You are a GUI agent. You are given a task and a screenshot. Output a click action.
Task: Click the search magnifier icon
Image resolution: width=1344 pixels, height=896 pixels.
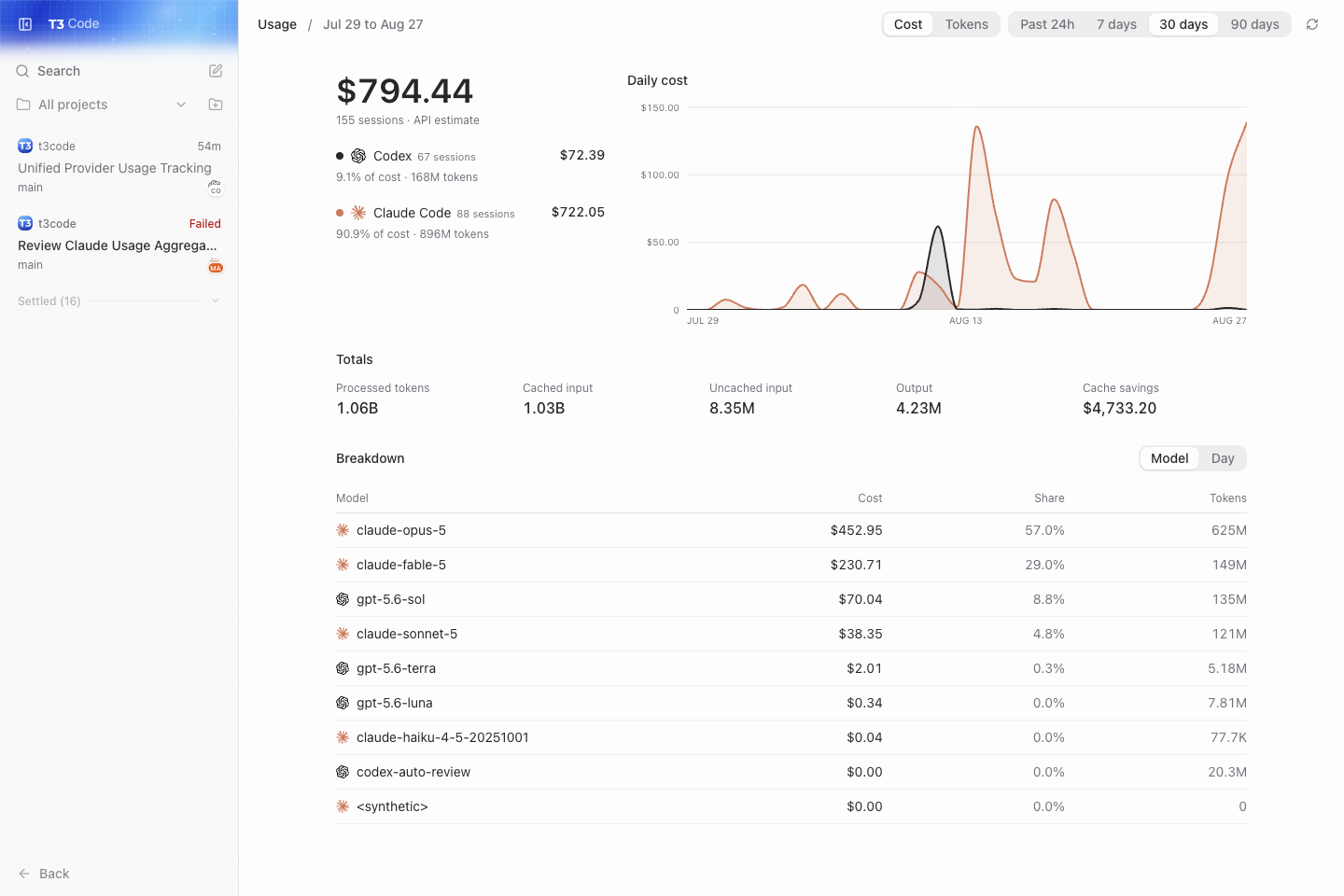(x=22, y=71)
